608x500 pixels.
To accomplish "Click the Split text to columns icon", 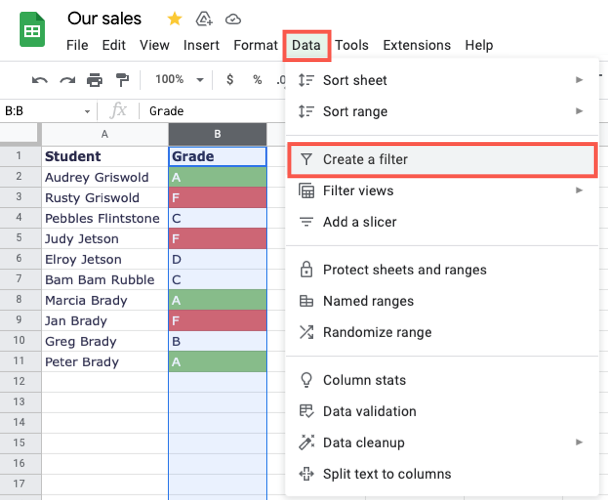I will coord(306,474).
